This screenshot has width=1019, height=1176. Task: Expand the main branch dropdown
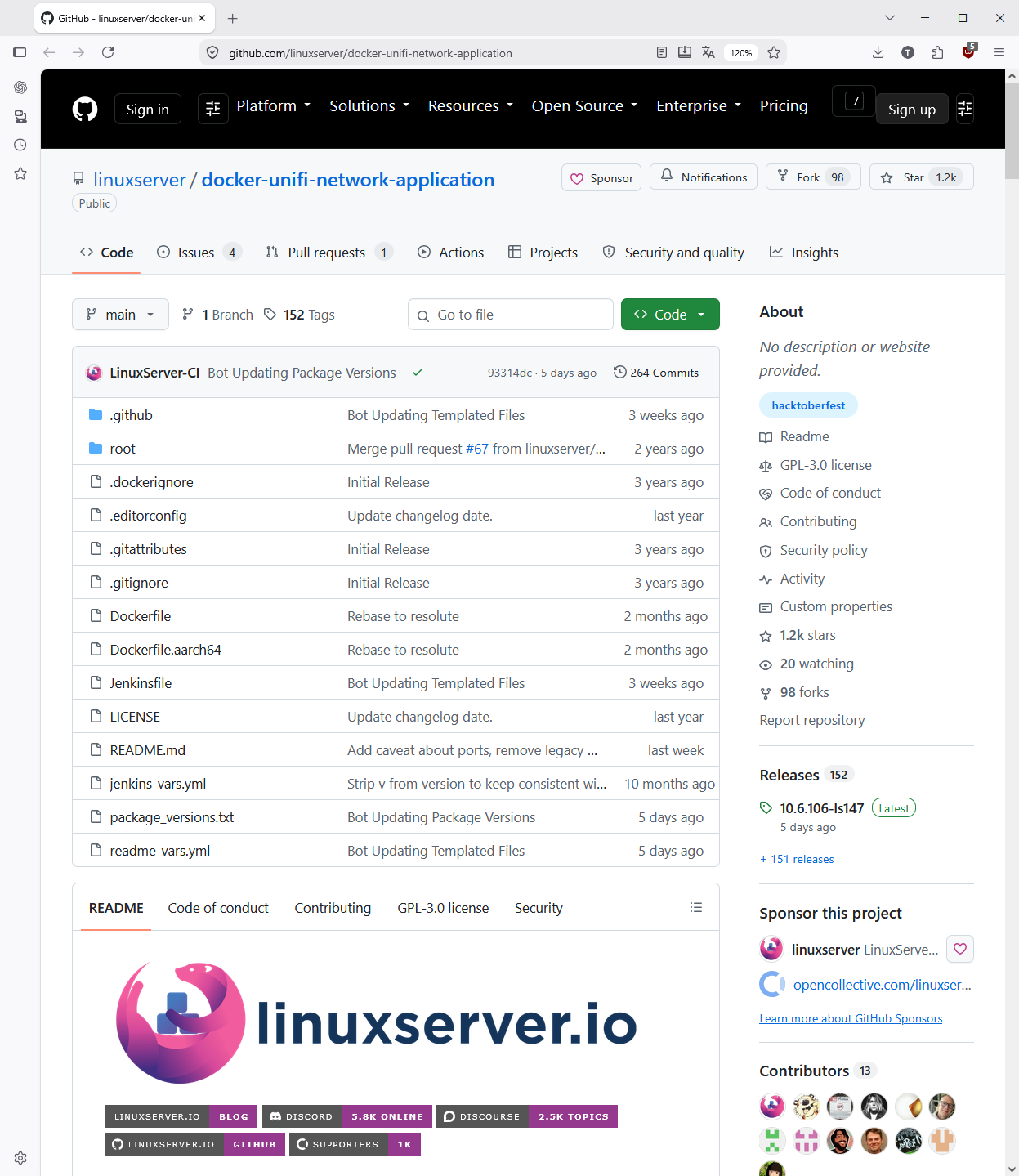pos(120,315)
